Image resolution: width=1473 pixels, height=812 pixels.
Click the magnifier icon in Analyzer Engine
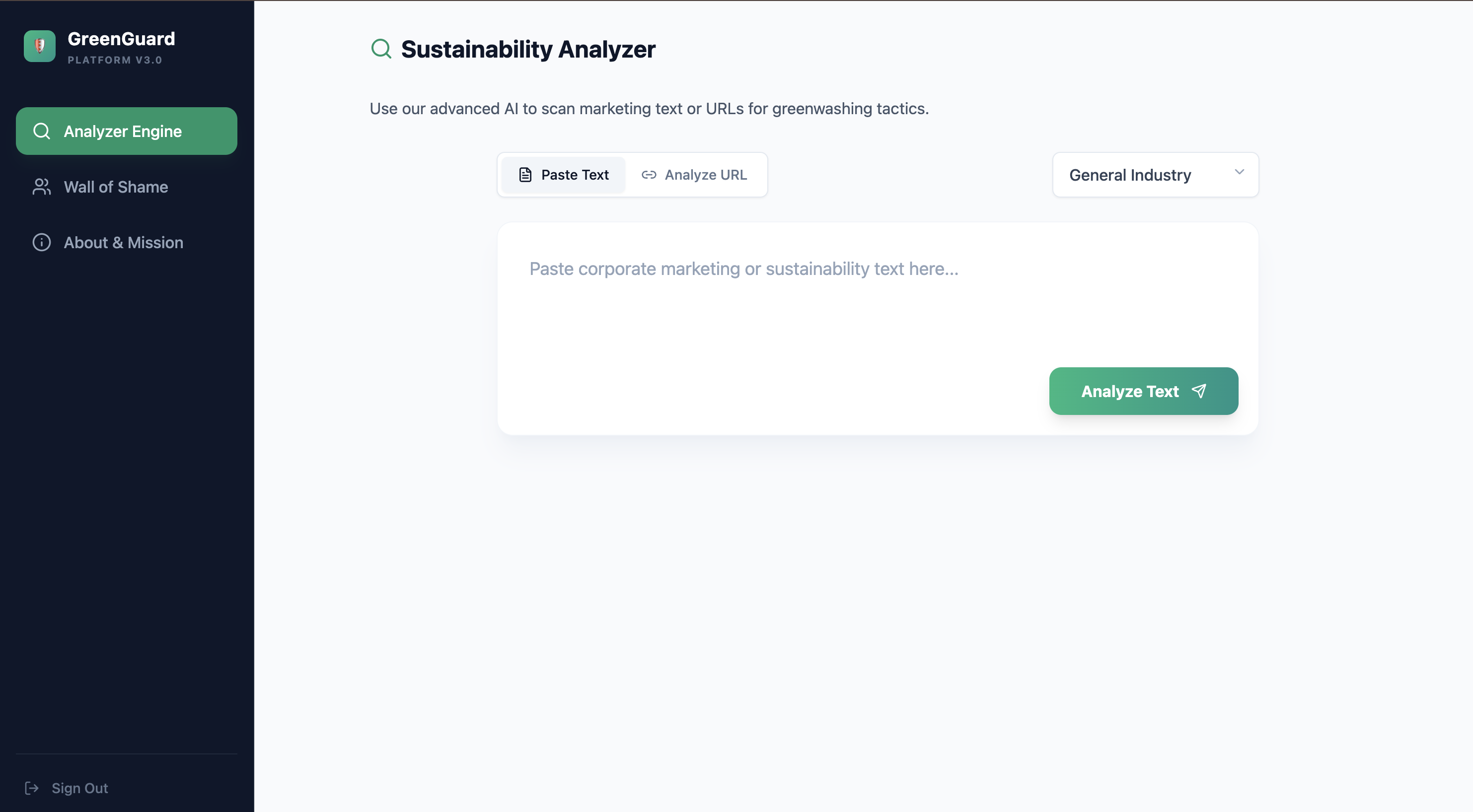[42, 131]
